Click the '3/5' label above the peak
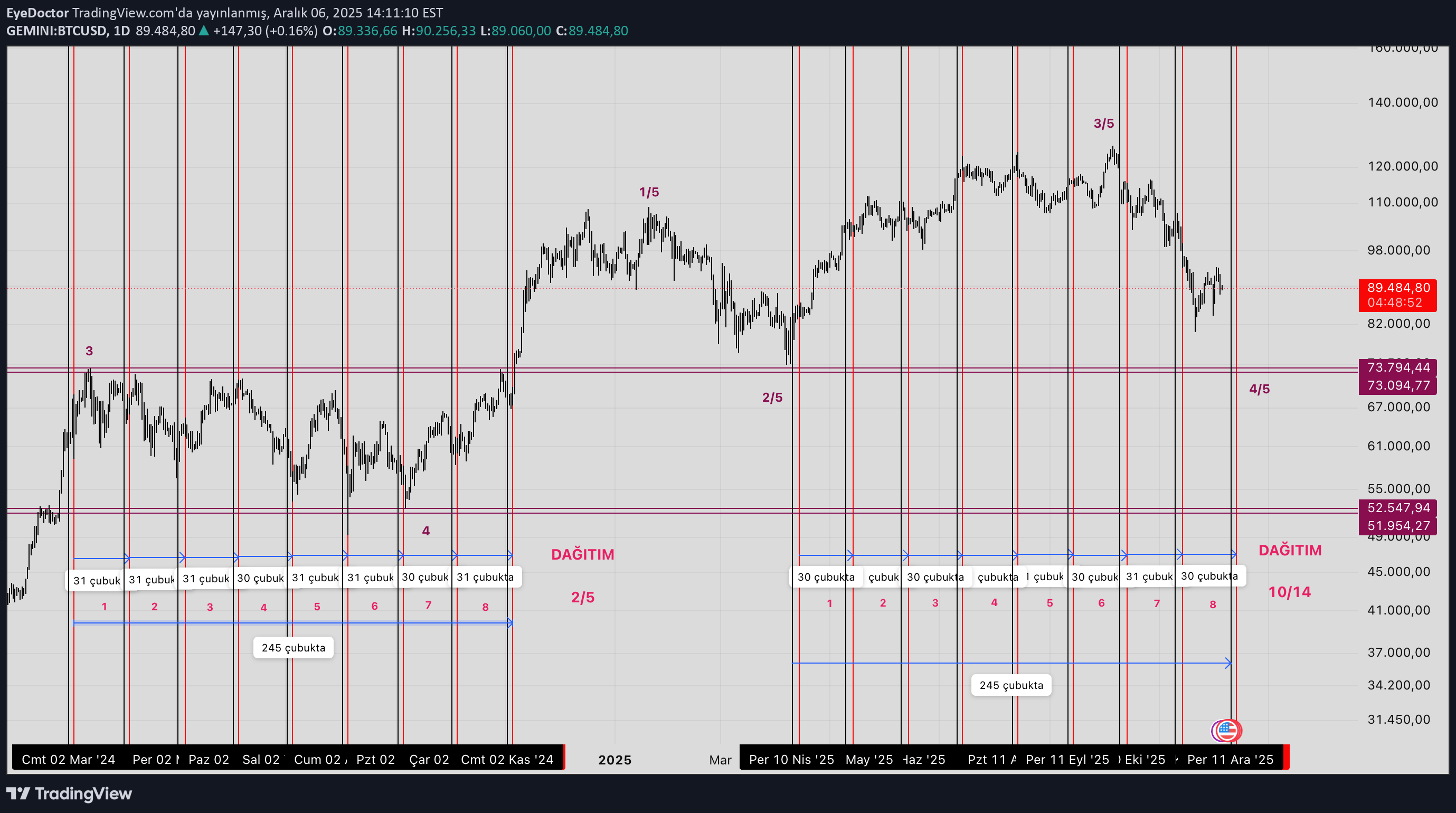Image resolution: width=1456 pixels, height=813 pixels. [1103, 123]
